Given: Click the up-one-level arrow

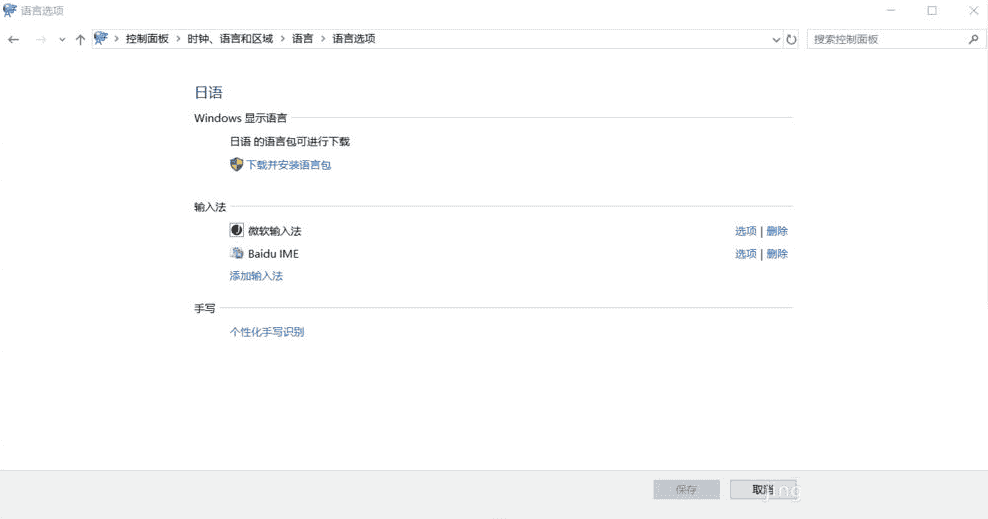Looking at the screenshot, I should (80, 40).
